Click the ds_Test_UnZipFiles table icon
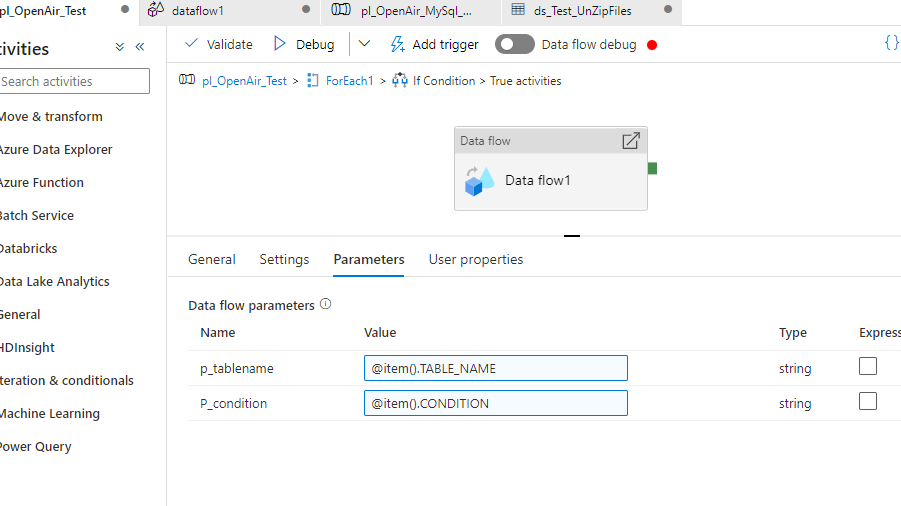The height and width of the screenshot is (506, 901). 518,9
